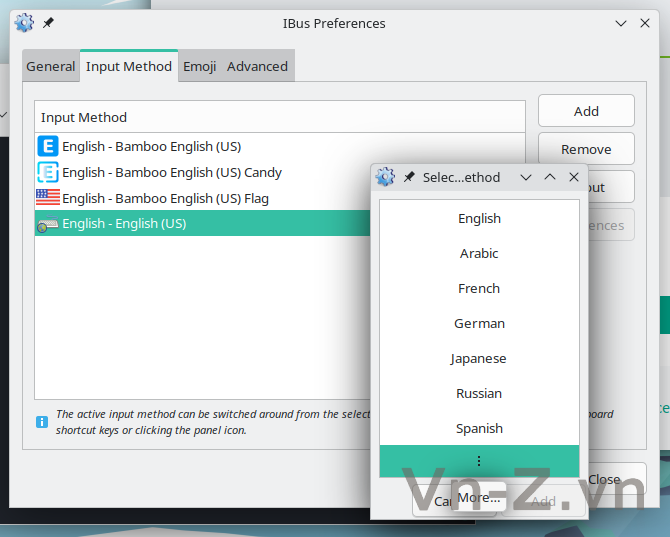This screenshot has width=670, height=537.
Task: Click the gear icon in Select method dialog
Action: [x=385, y=177]
